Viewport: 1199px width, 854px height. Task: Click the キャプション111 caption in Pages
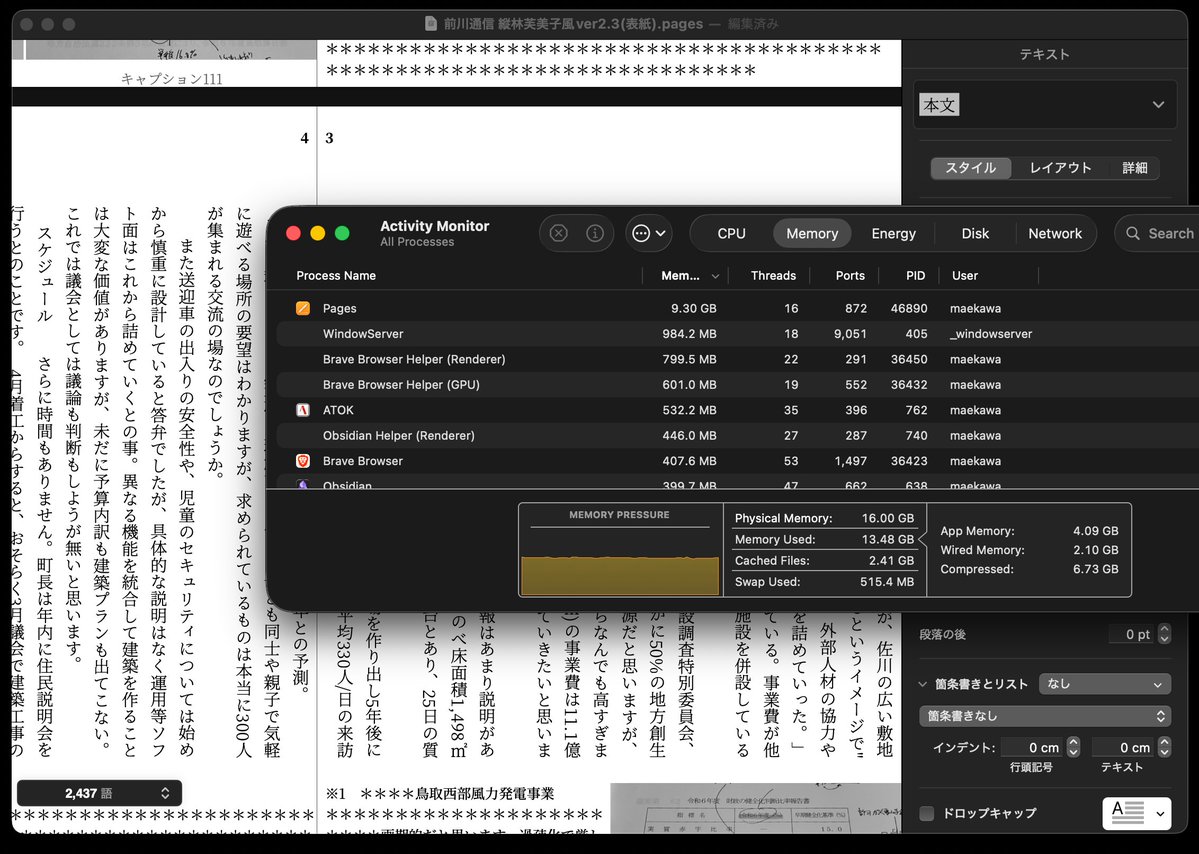click(171, 79)
